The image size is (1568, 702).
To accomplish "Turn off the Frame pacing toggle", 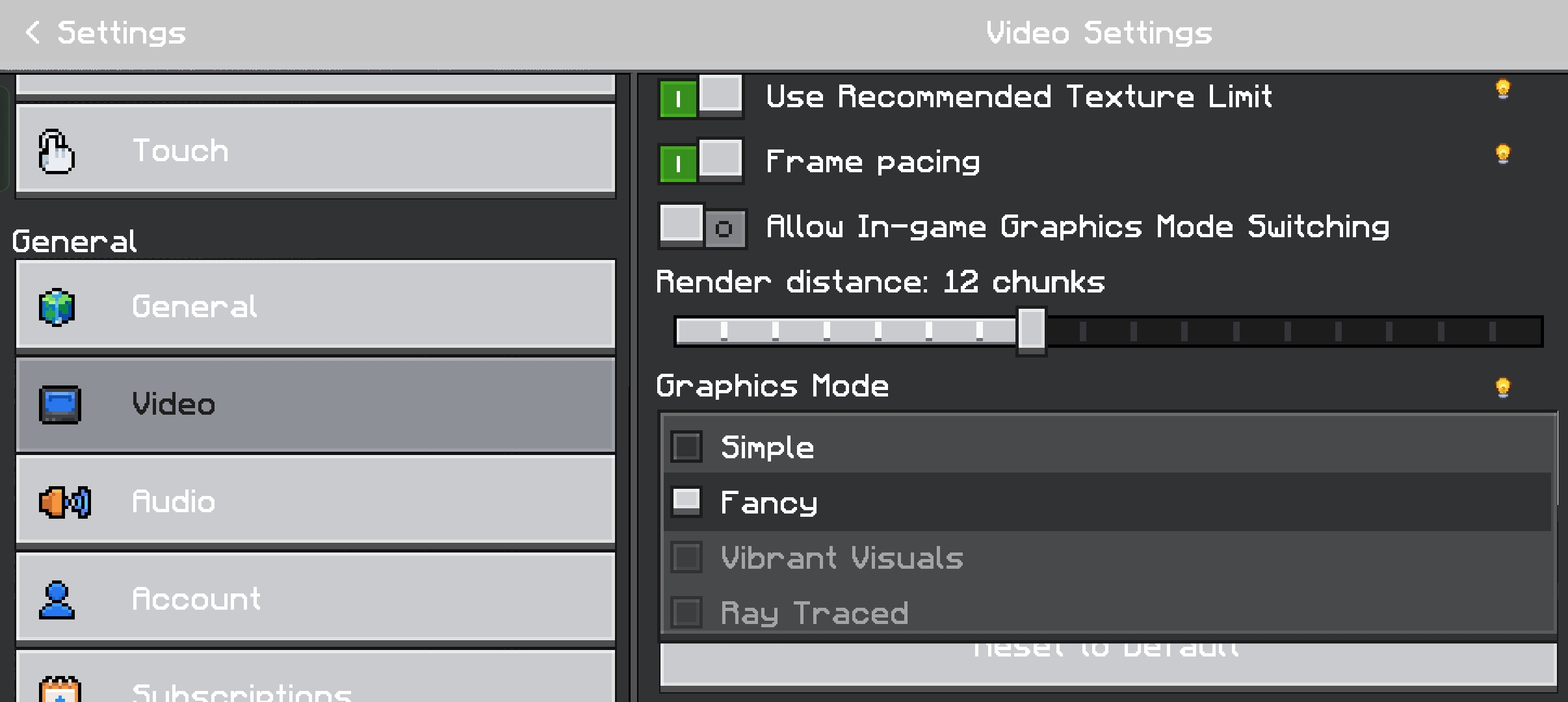I will tap(701, 162).
